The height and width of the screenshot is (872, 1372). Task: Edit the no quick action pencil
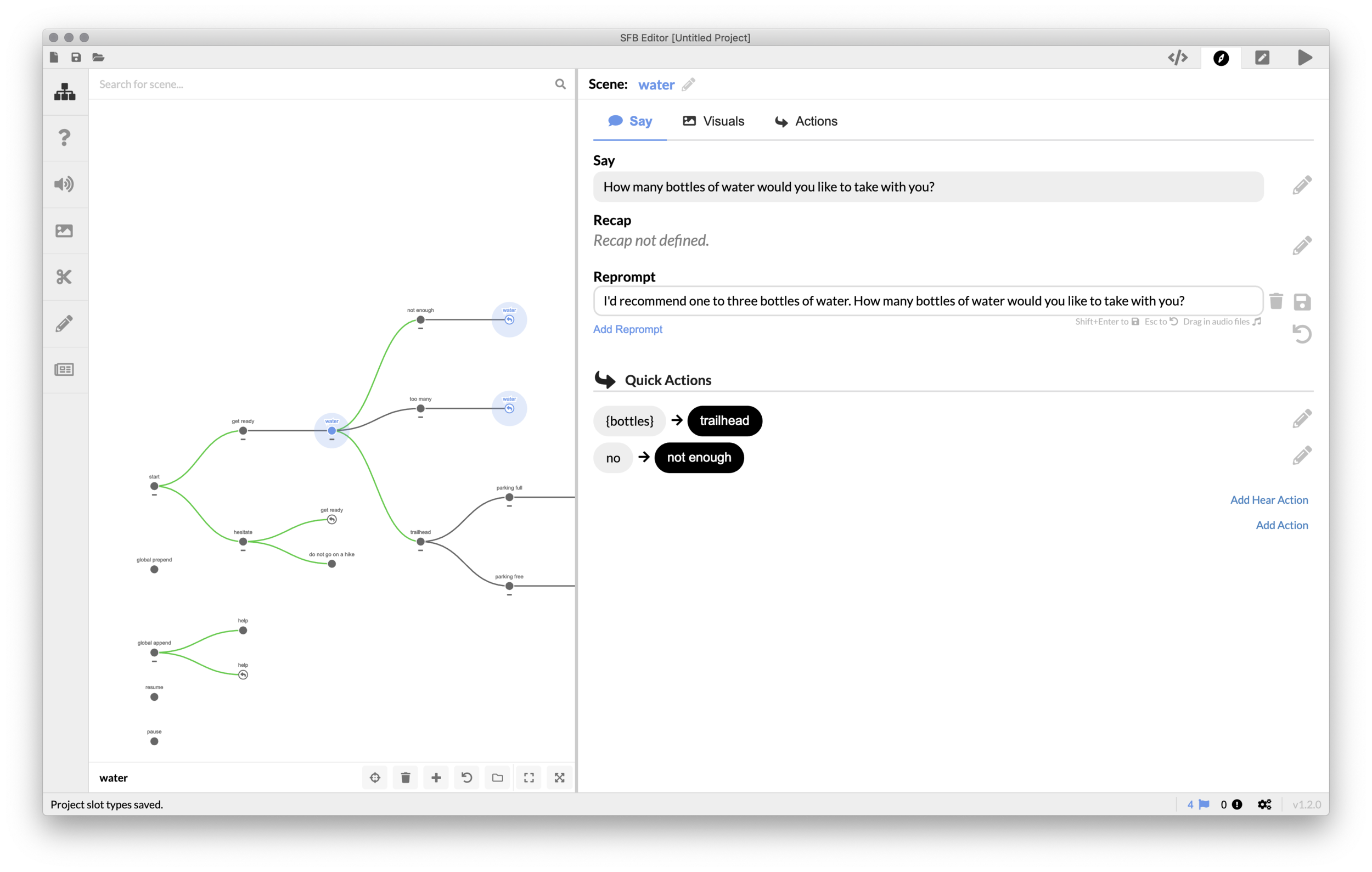[1301, 456]
